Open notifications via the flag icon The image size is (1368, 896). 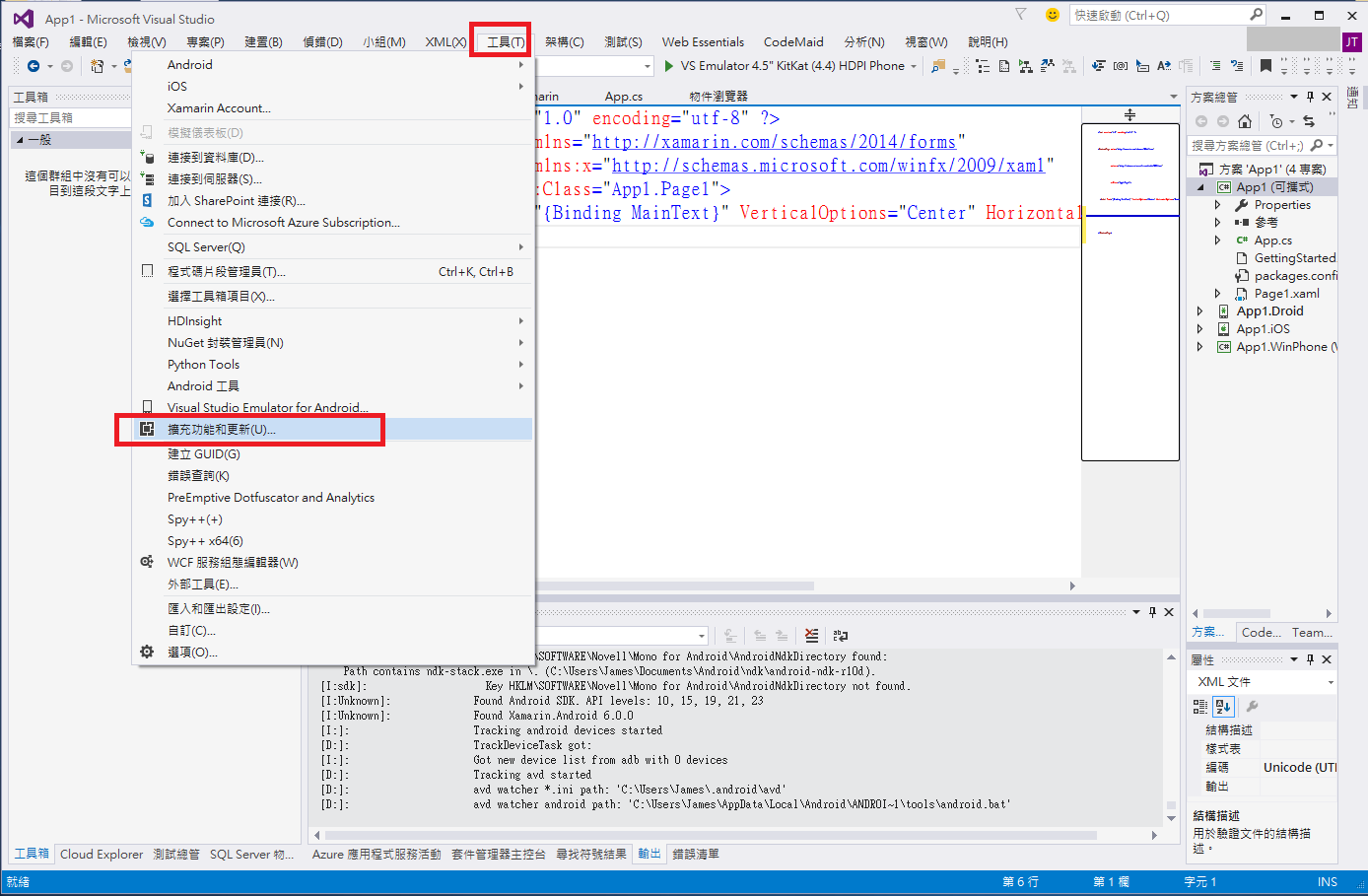pyautogui.click(x=1021, y=15)
